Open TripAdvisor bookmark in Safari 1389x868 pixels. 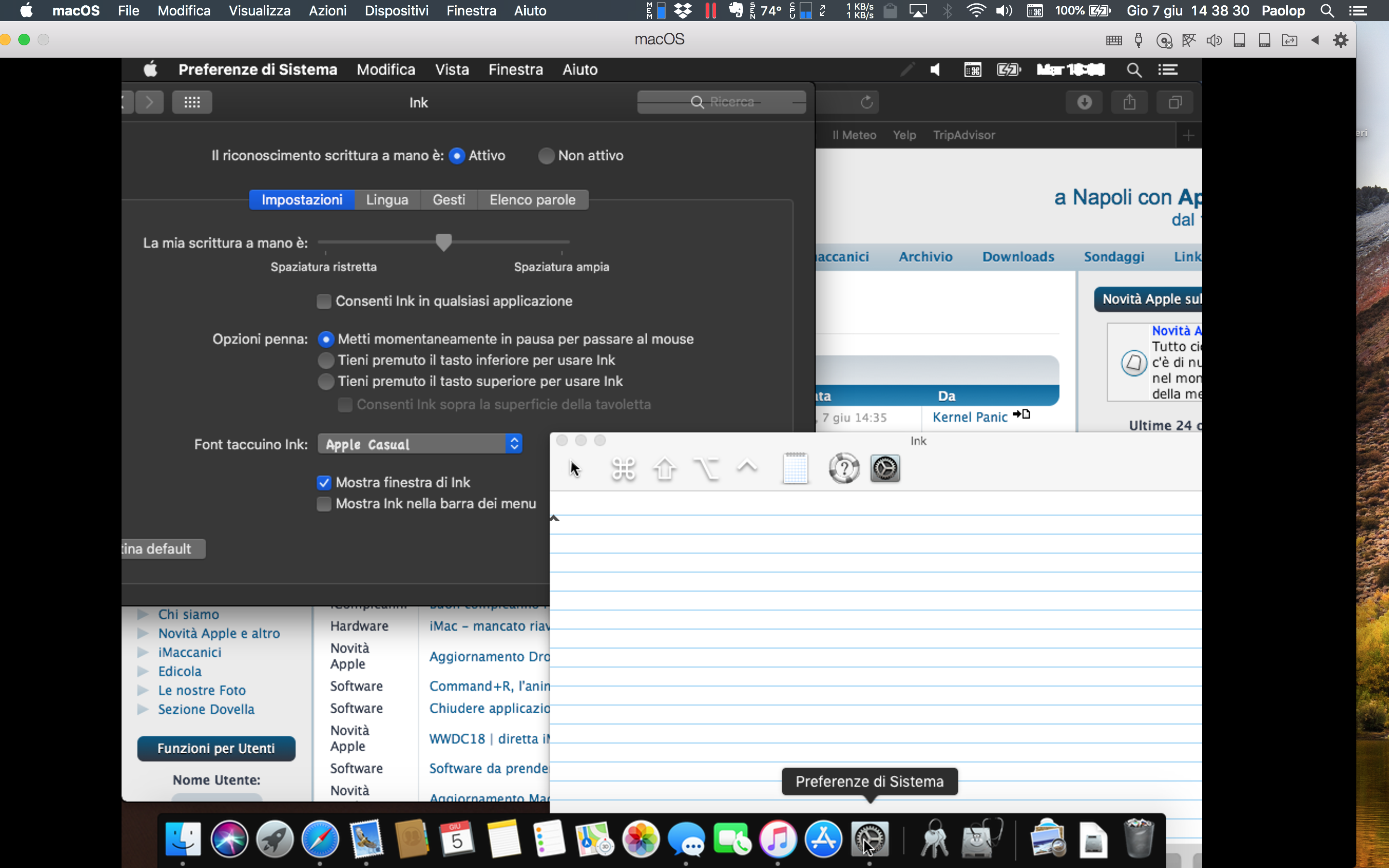tap(964, 135)
